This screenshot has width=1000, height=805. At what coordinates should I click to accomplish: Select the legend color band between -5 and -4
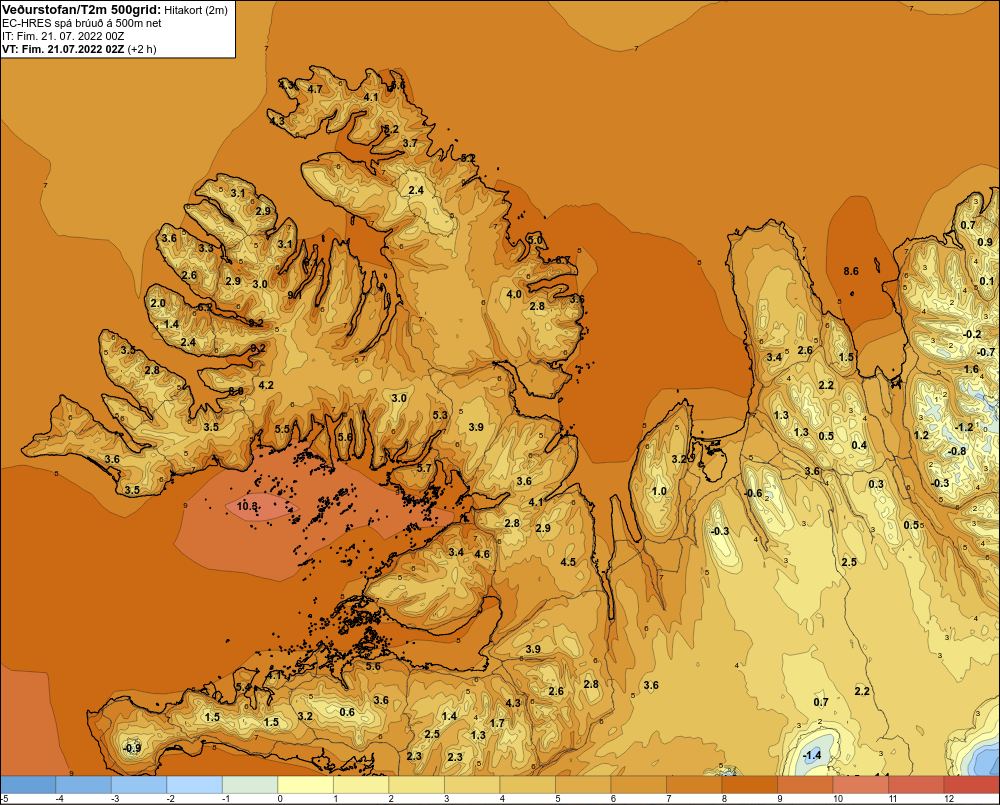pos(28,785)
